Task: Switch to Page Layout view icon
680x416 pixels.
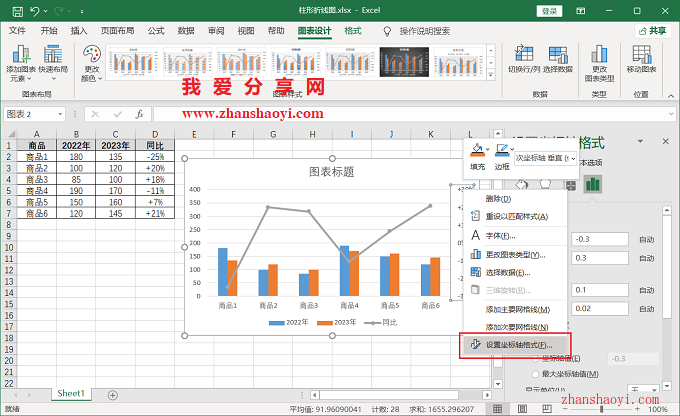Action: pyautogui.click(x=522, y=409)
